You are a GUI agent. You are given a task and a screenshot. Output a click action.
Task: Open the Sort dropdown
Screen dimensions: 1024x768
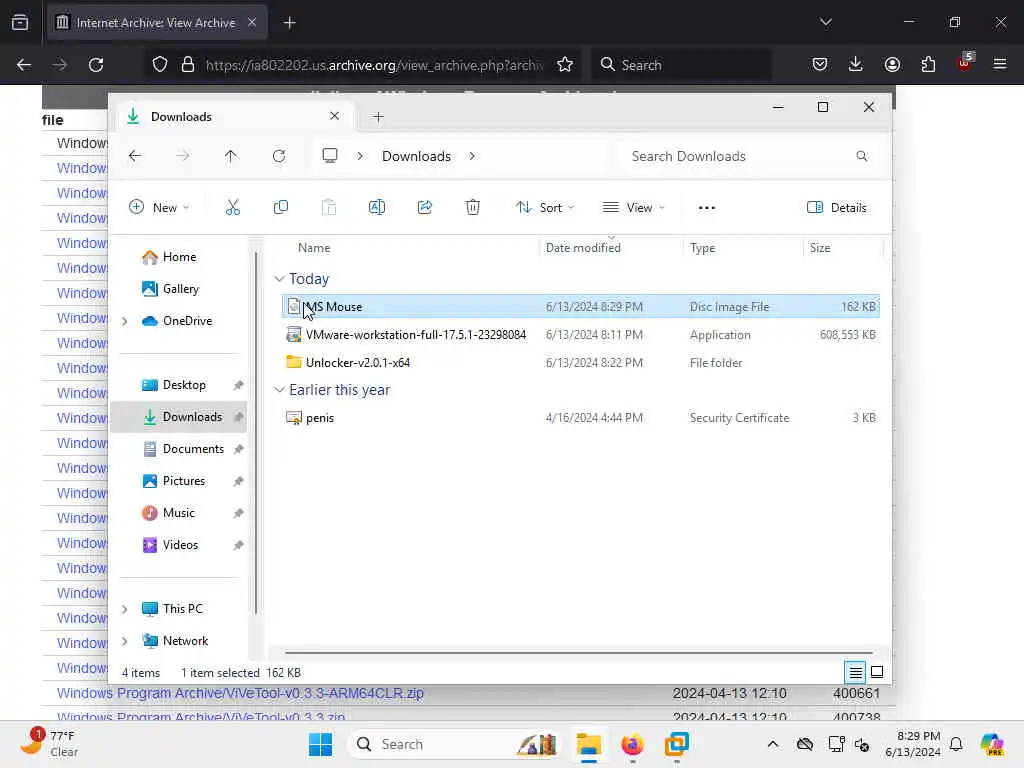coord(545,208)
